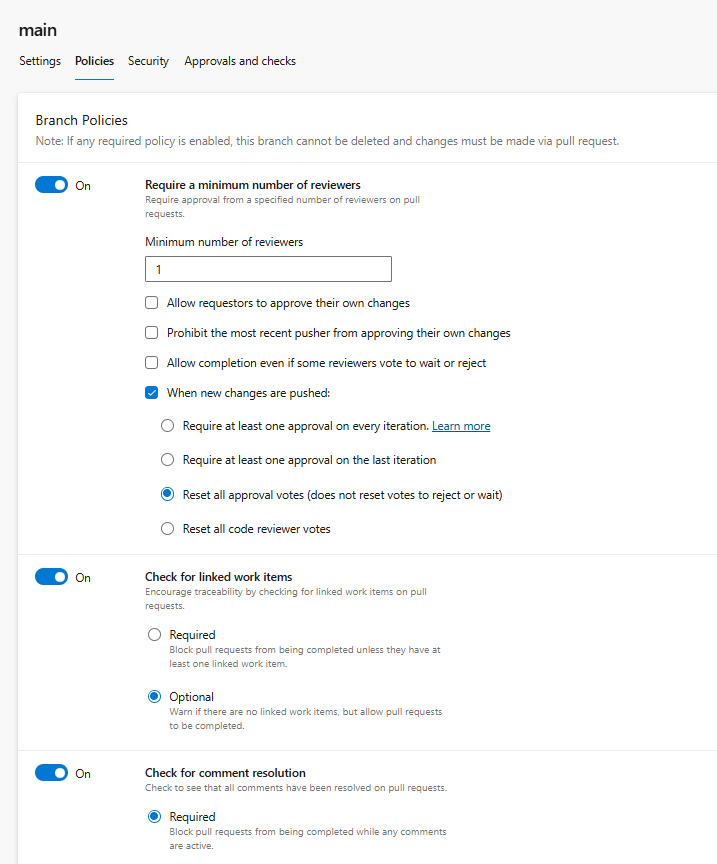Image resolution: width=717 pixels, height=864 pixels.
Task: Go to Approvals and checks tab
Action: (240, 61)
